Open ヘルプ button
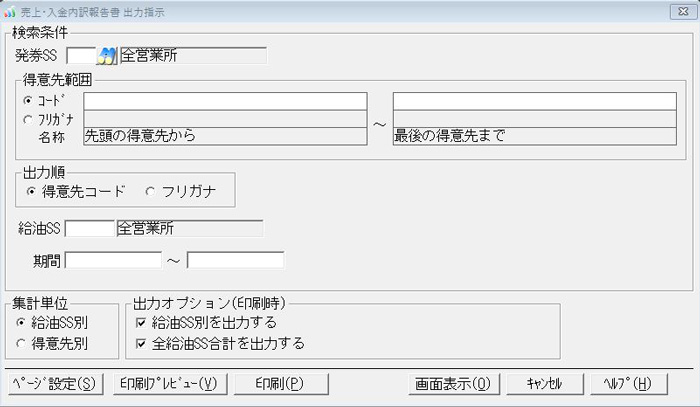The height and width of the screenshot is (407, 700). click(x=627, y=383)
